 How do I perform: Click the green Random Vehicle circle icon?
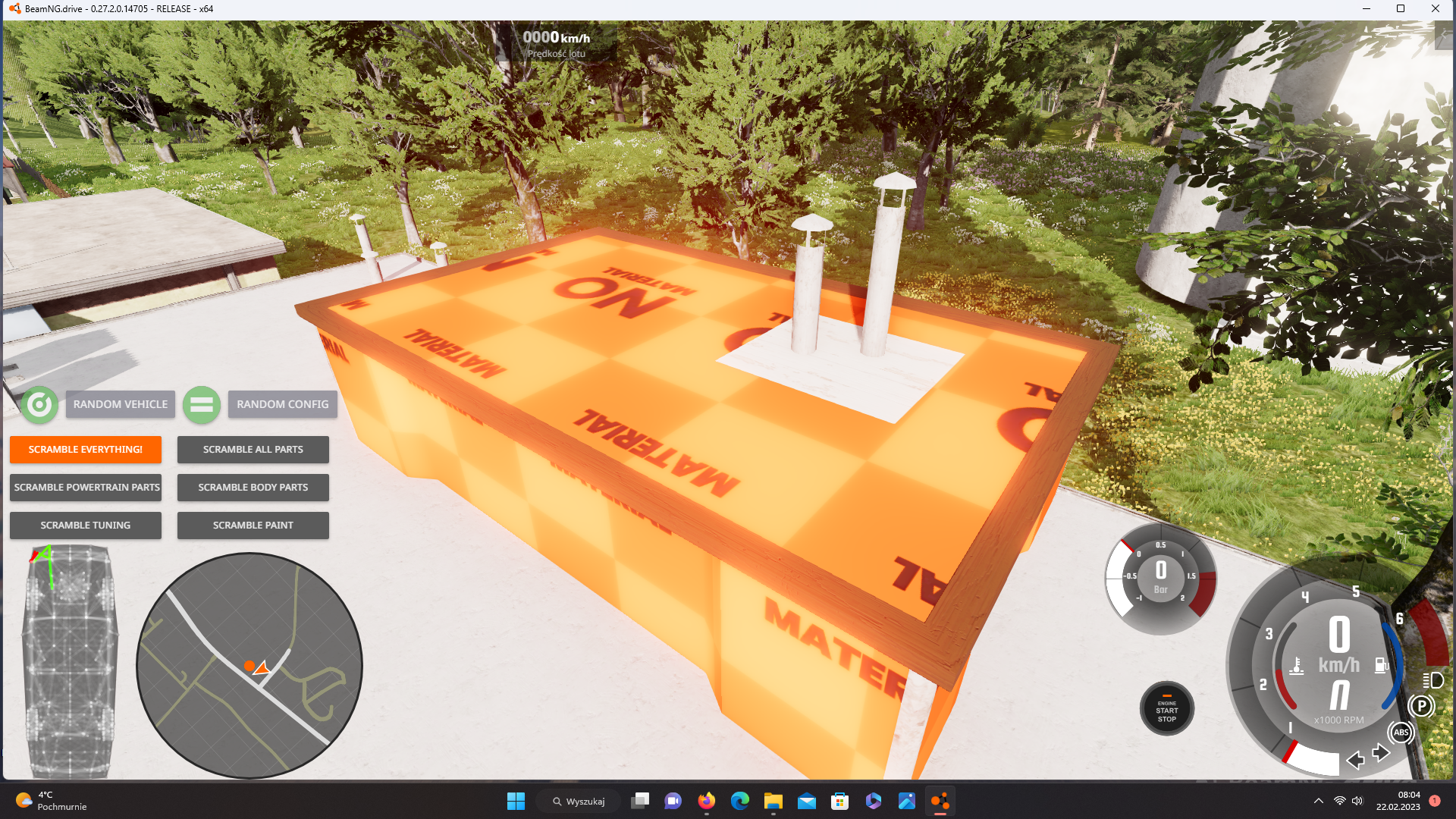[39, 405]
